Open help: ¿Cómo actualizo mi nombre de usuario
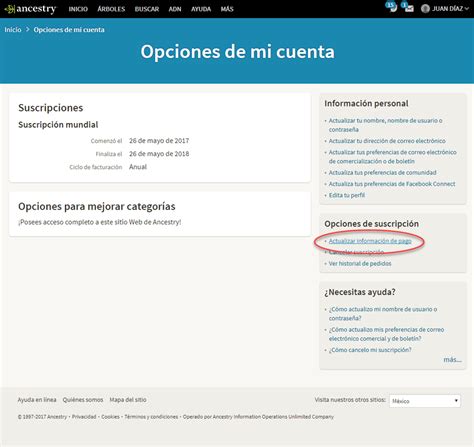 coord(383,314)
